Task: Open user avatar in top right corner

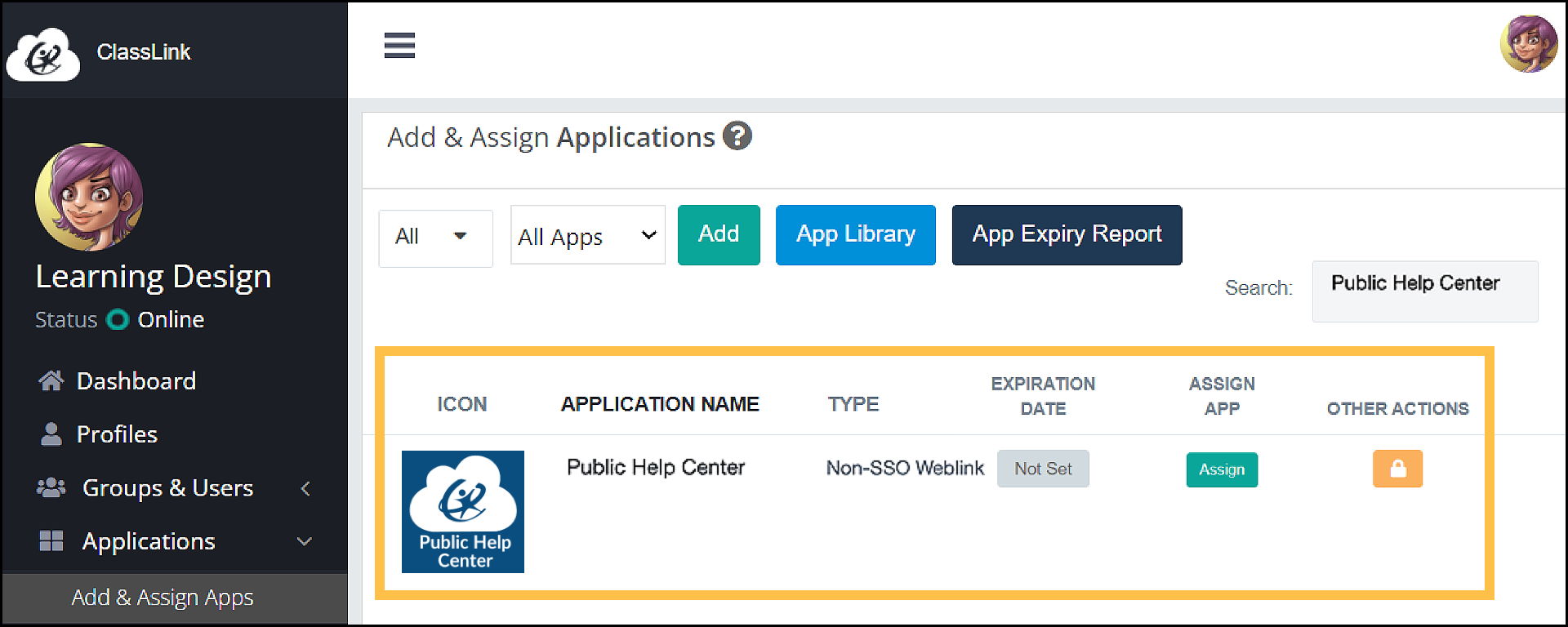Action: [1528, 44]
